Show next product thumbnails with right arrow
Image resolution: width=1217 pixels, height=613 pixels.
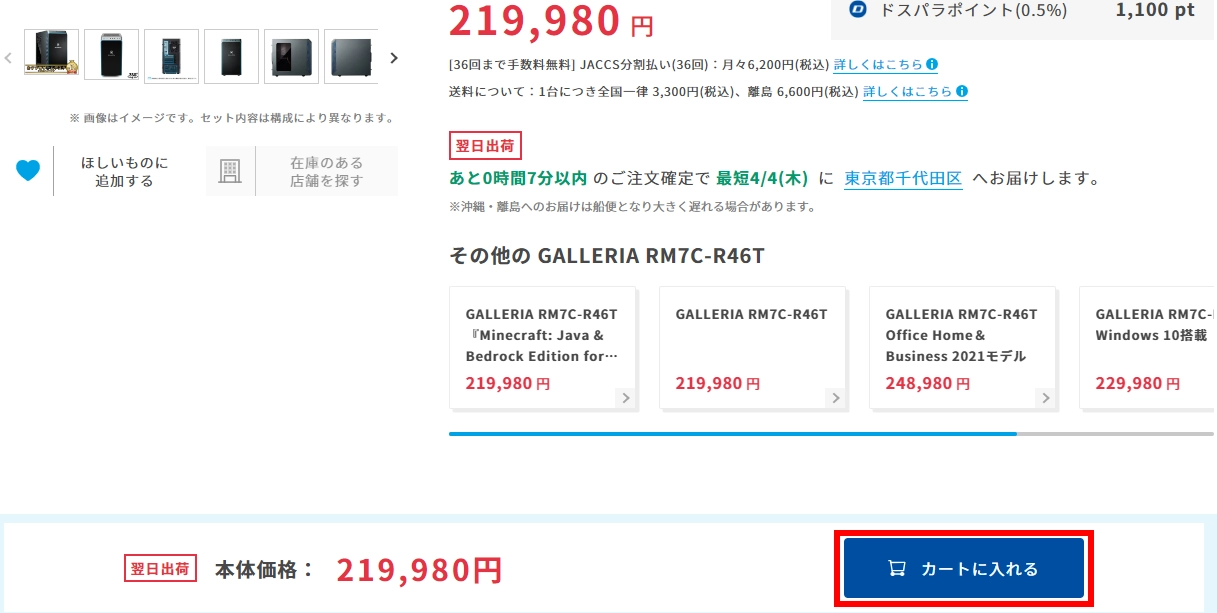(x=394, y=58)
